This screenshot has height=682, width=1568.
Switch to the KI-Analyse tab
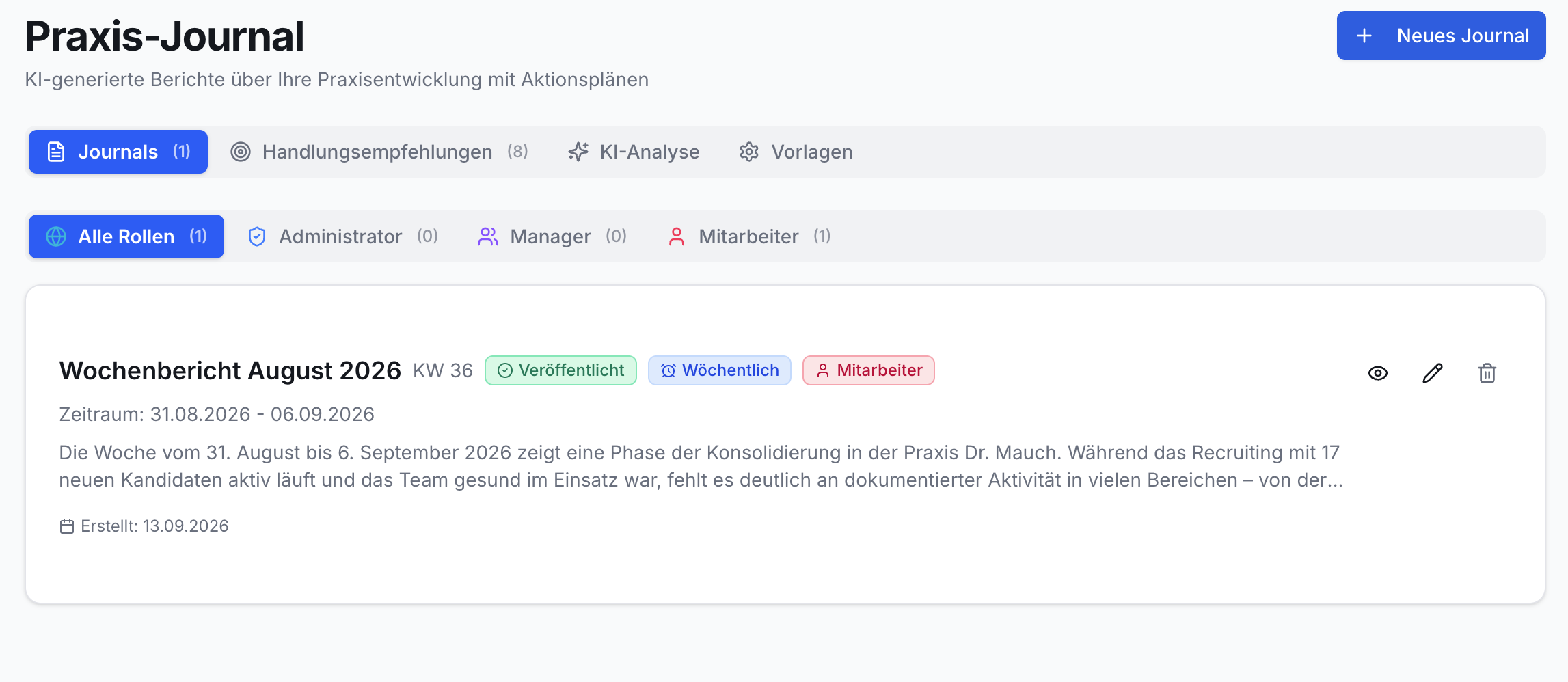click(634, 152)
